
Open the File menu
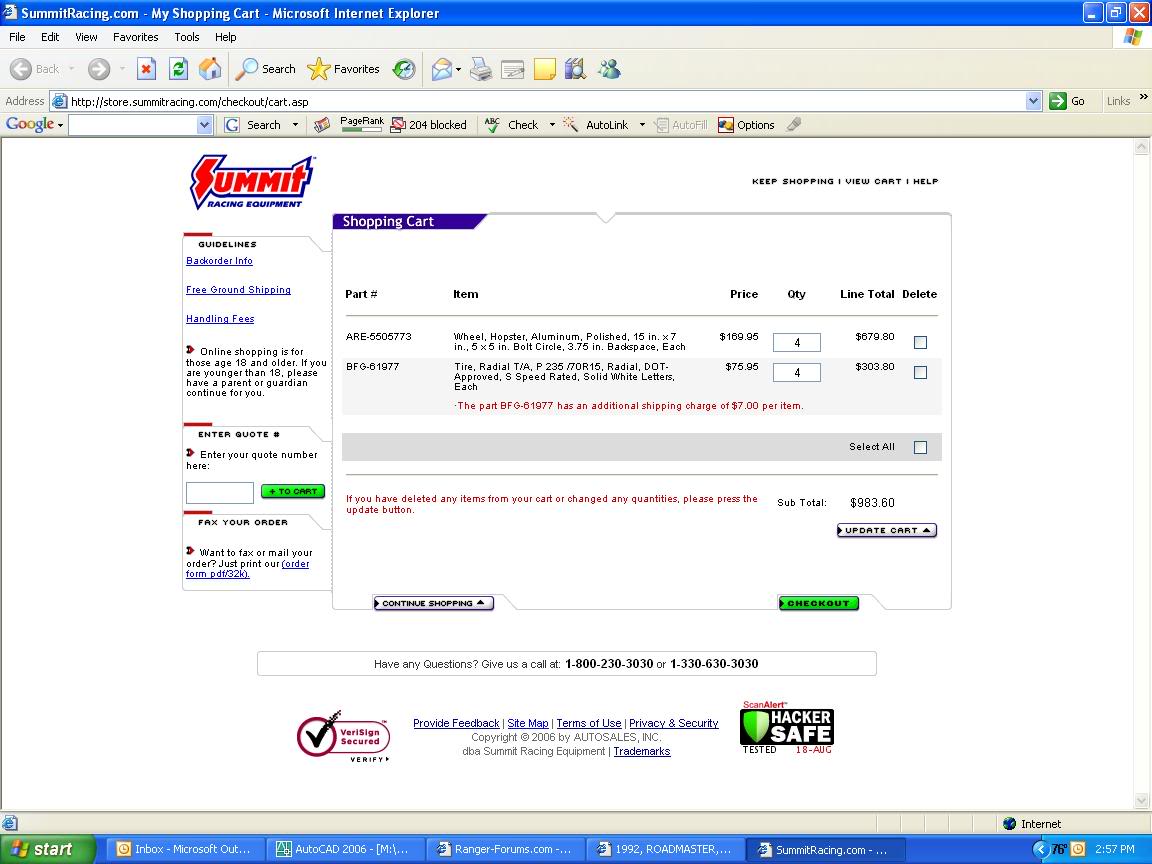pos(17,37)
